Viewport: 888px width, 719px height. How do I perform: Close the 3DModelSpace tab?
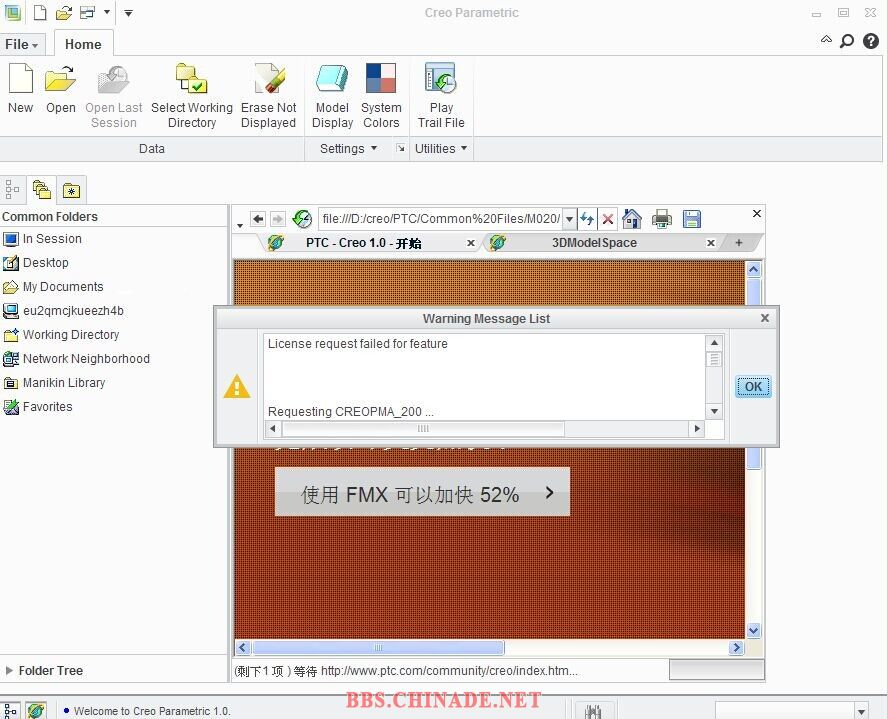(711, 243)
